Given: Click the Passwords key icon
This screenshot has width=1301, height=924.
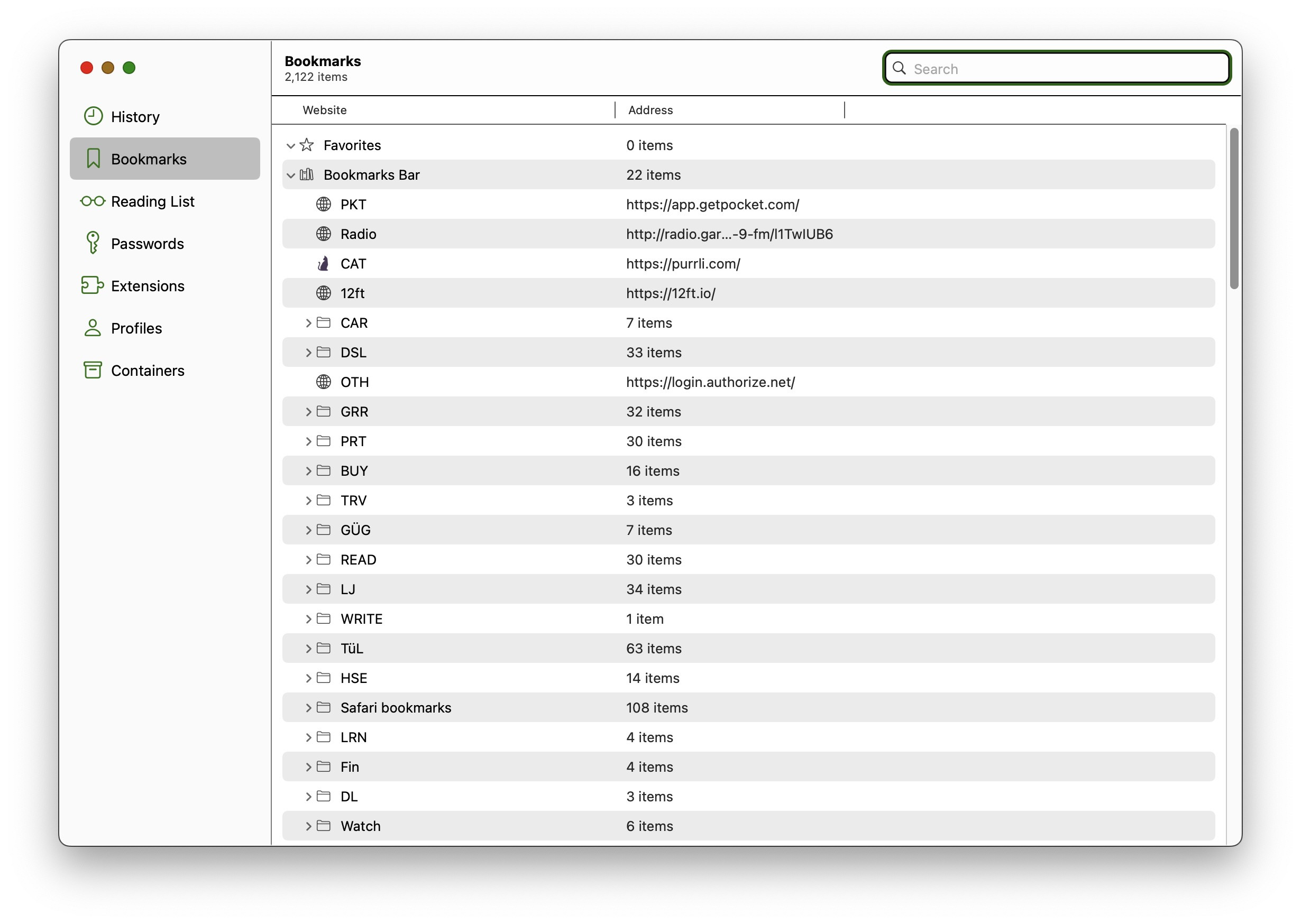Looking at the screenshot, I should click(92, 243).
